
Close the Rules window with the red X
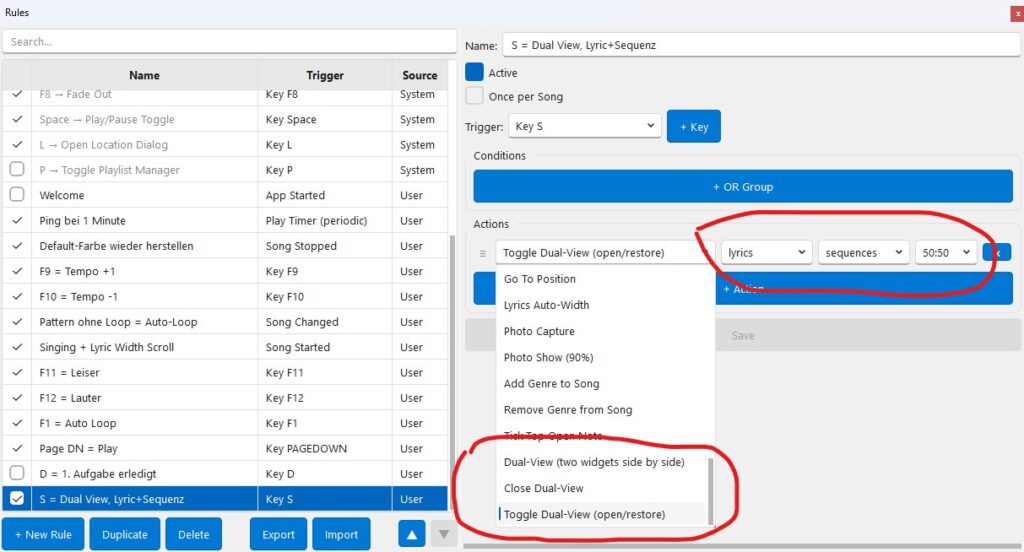click(1017, 13)
